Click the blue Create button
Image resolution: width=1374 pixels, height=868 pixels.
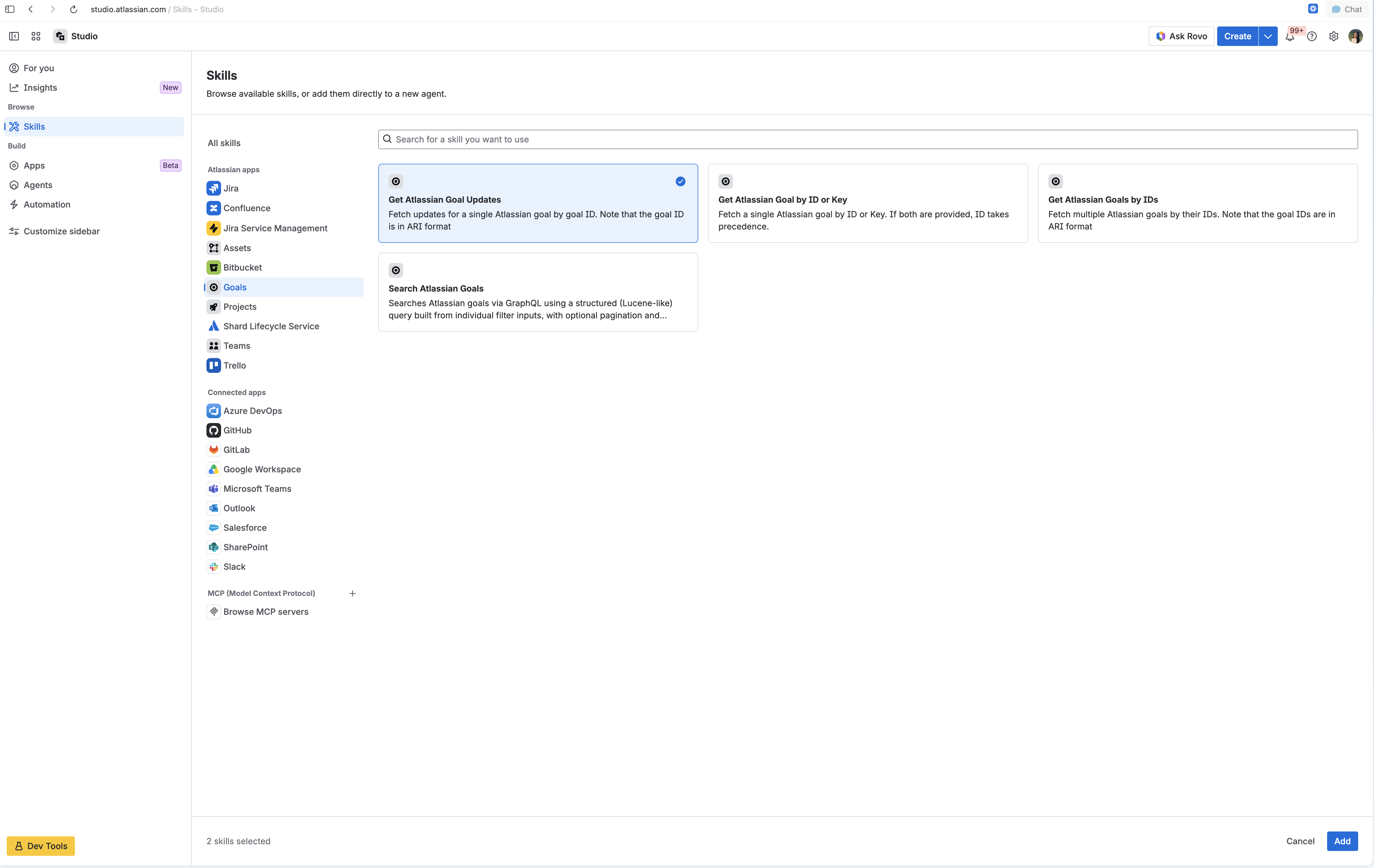pyautogui.click(x=1237, y=36)
